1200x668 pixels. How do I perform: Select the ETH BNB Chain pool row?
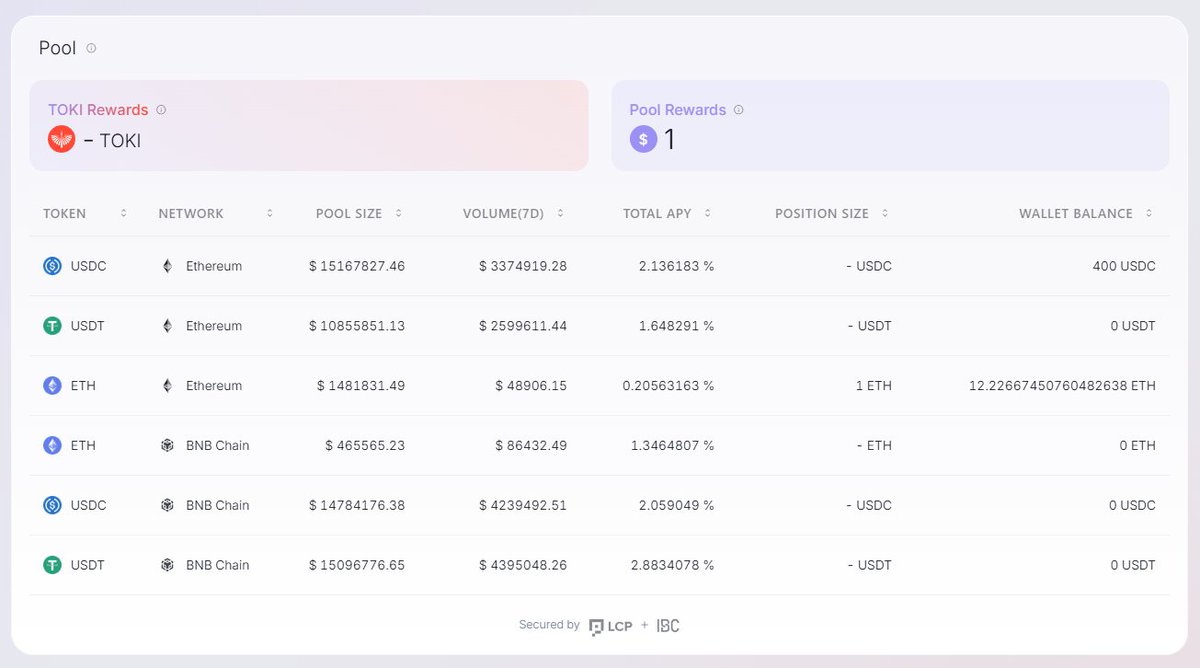click(600, 445)
